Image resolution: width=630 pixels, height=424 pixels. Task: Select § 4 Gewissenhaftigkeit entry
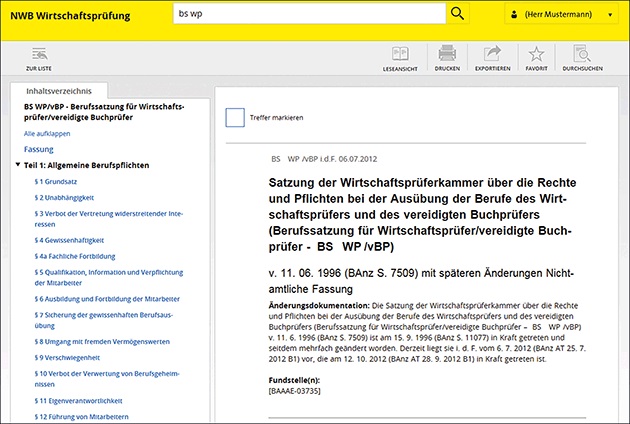pos(71,241)
